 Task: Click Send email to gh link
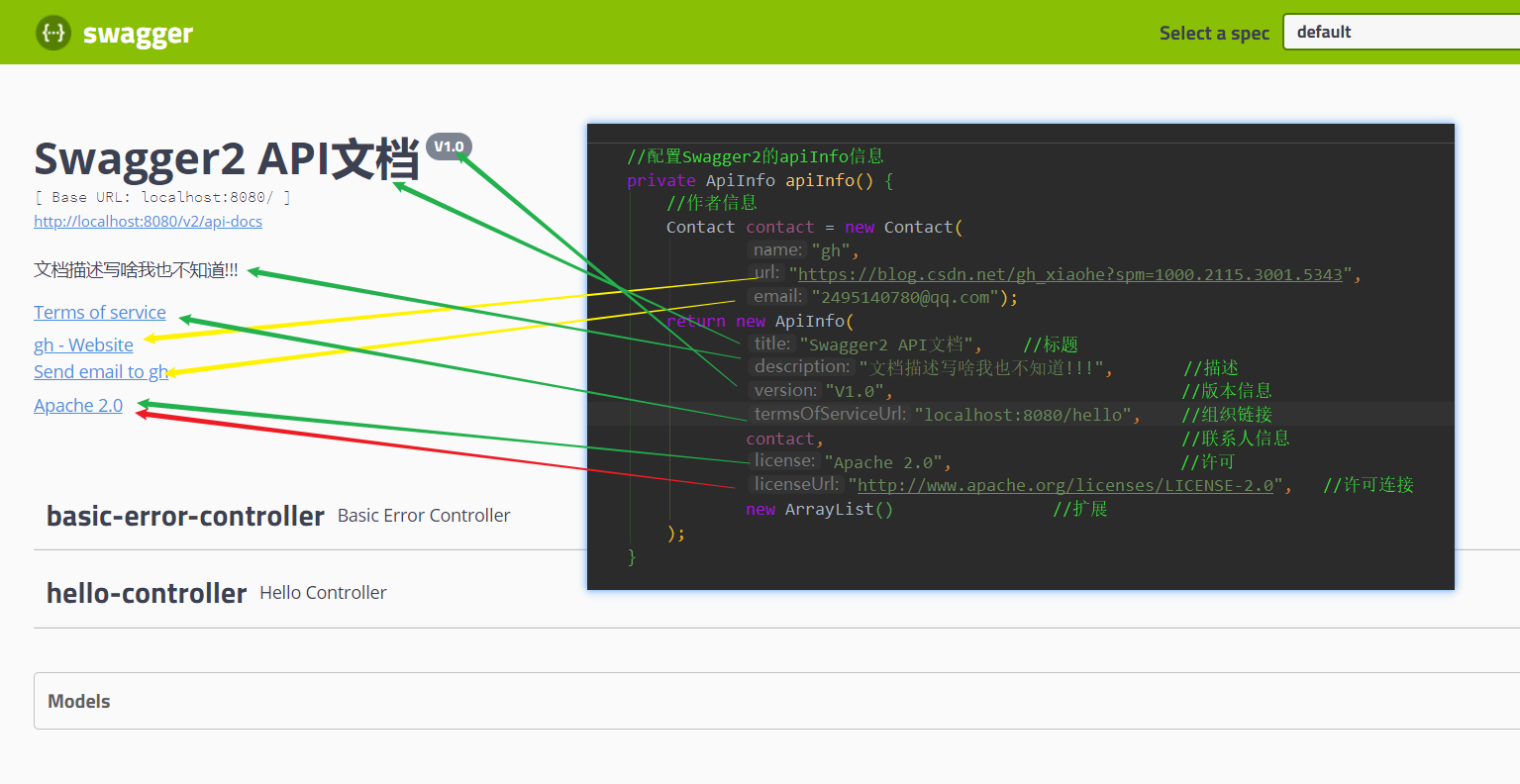point(101,371)
